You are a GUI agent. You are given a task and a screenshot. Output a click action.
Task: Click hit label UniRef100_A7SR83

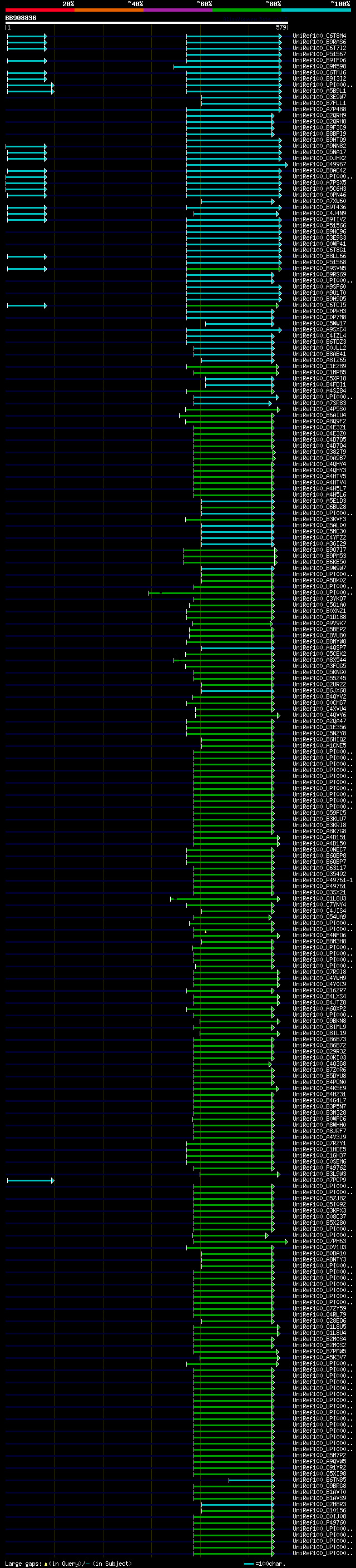tap(319, 403)
